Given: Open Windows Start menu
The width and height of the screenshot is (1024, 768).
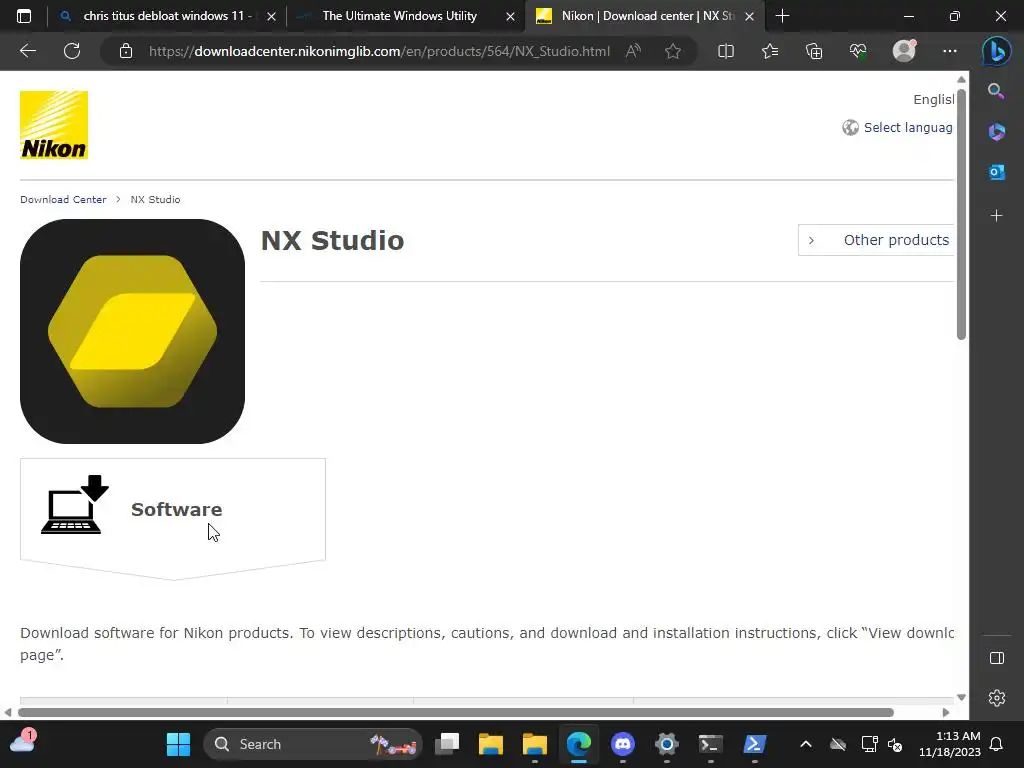Looking at the screenshot, I should [178, 744].
